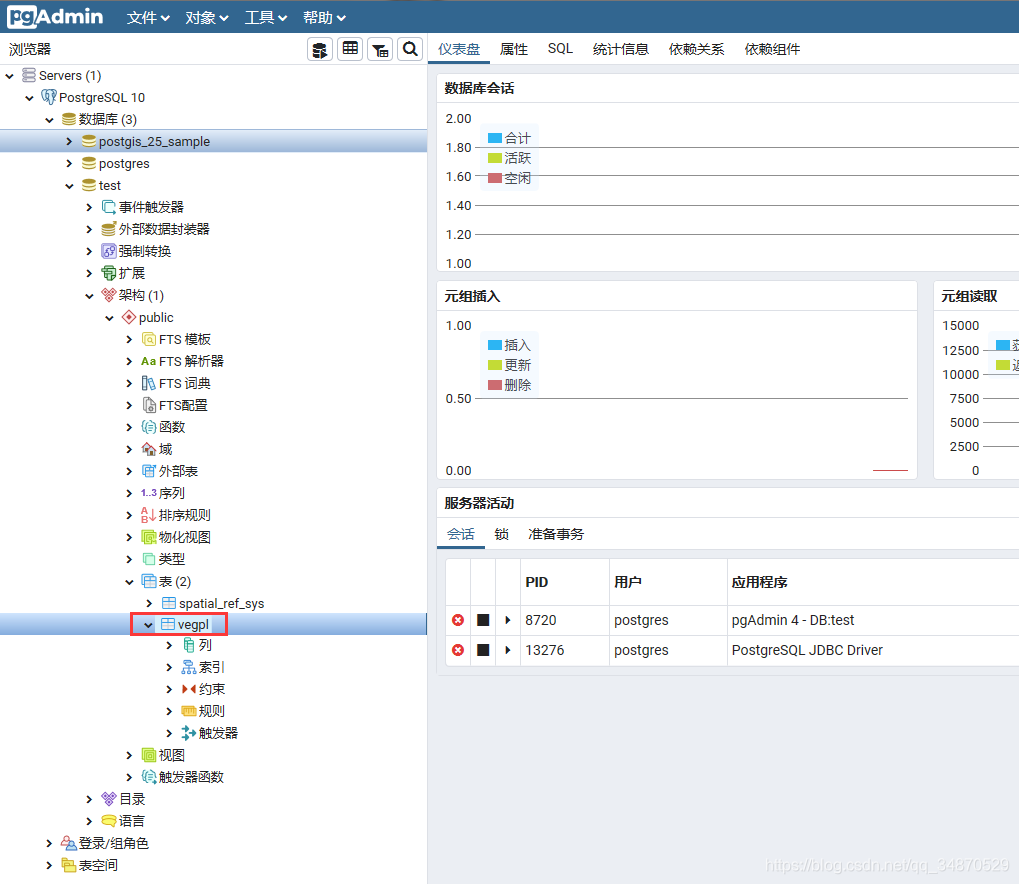Click the 函数 functions icon
The height and width of the screenshot is (884, 1019).
click(x=148, y=427)
